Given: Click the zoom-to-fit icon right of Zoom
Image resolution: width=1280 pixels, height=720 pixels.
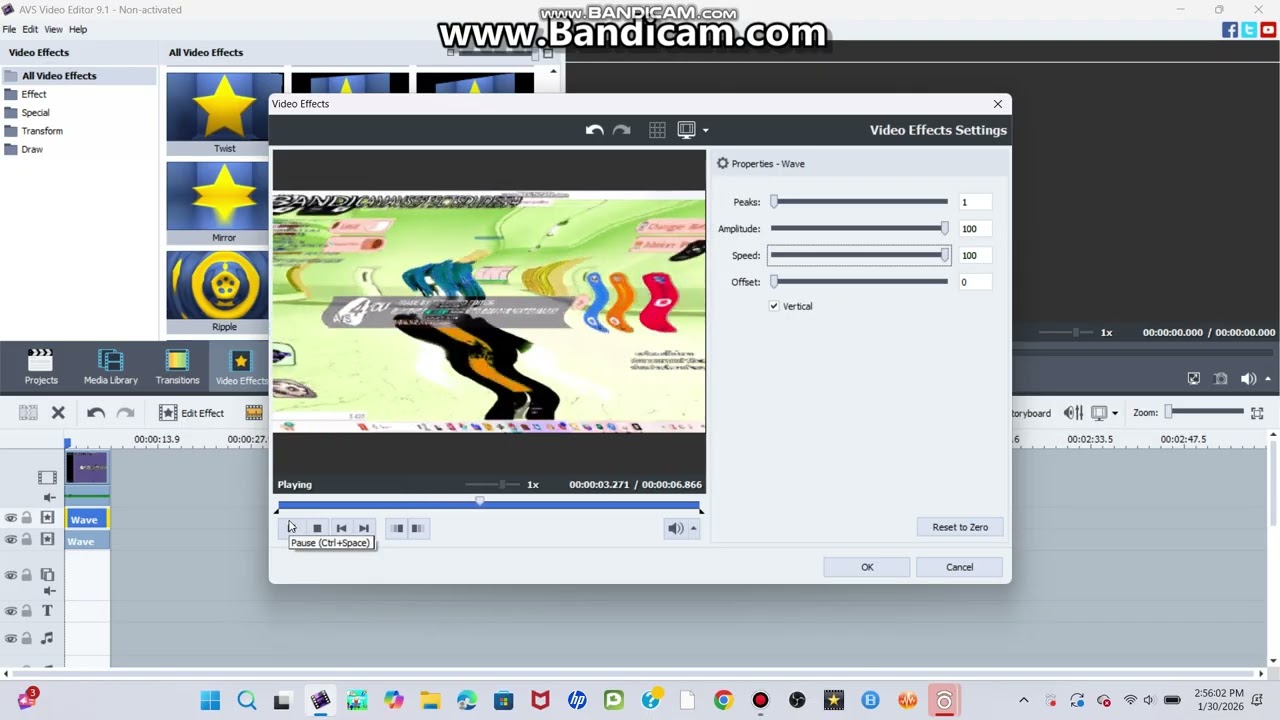Looking at the screenshot, I should point(1257,413).
